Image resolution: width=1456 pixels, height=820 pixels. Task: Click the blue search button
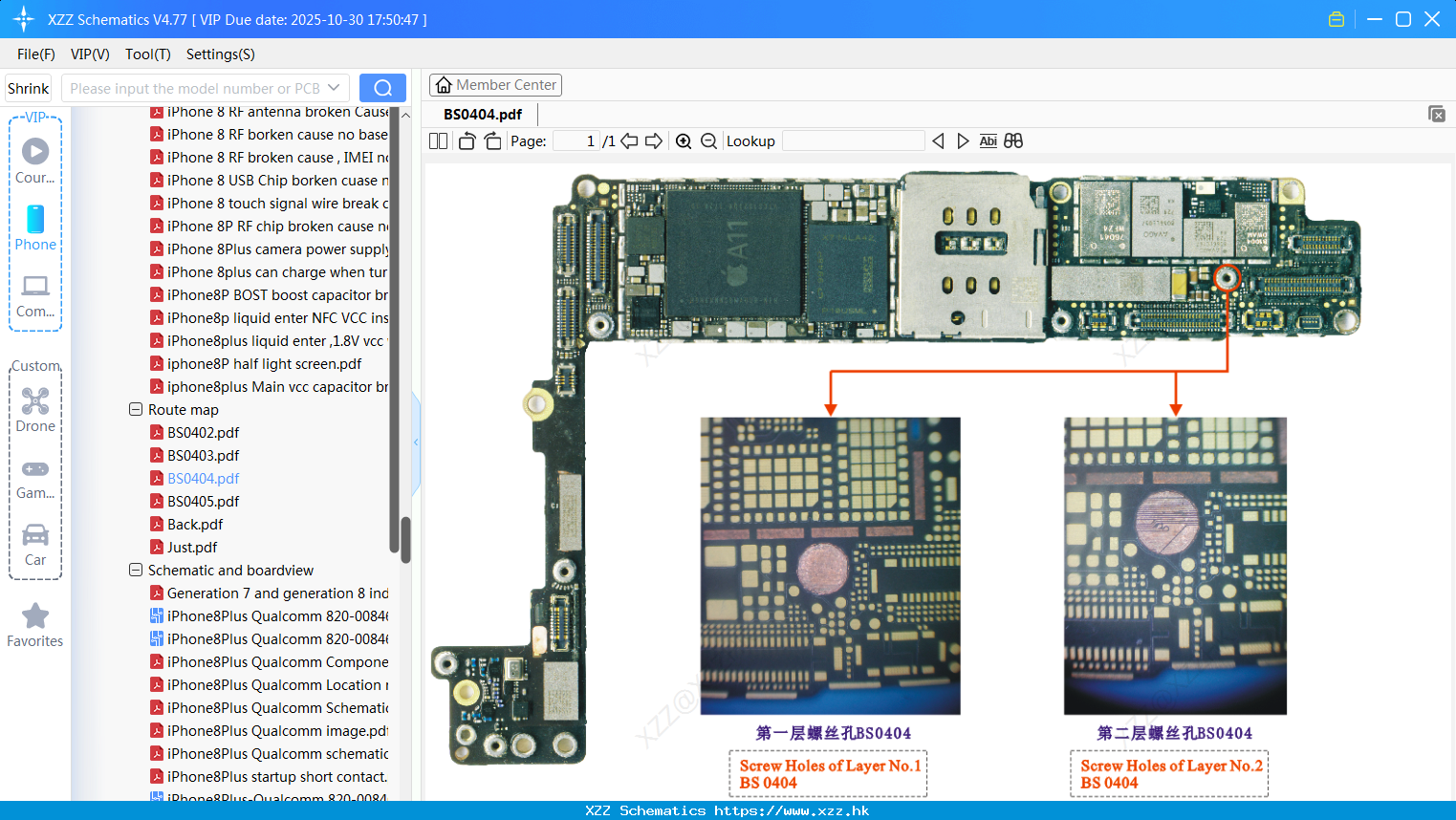coord(382,88)
